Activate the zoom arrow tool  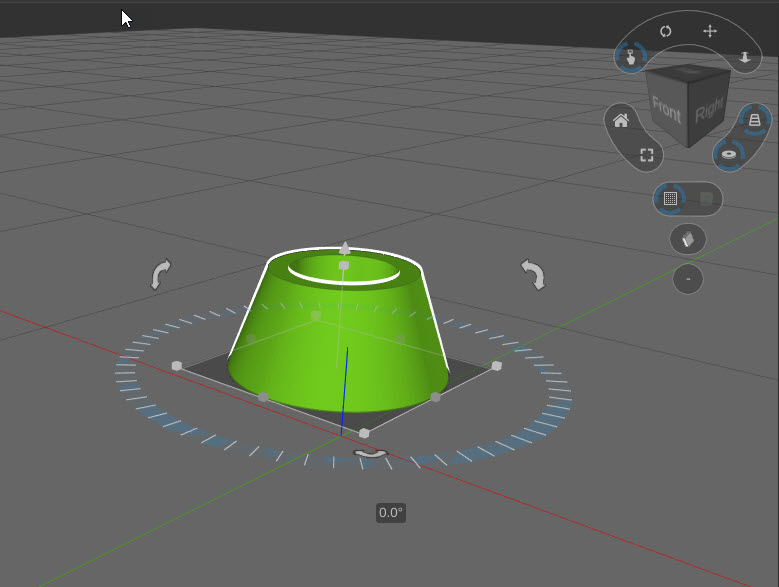point(744,57)
